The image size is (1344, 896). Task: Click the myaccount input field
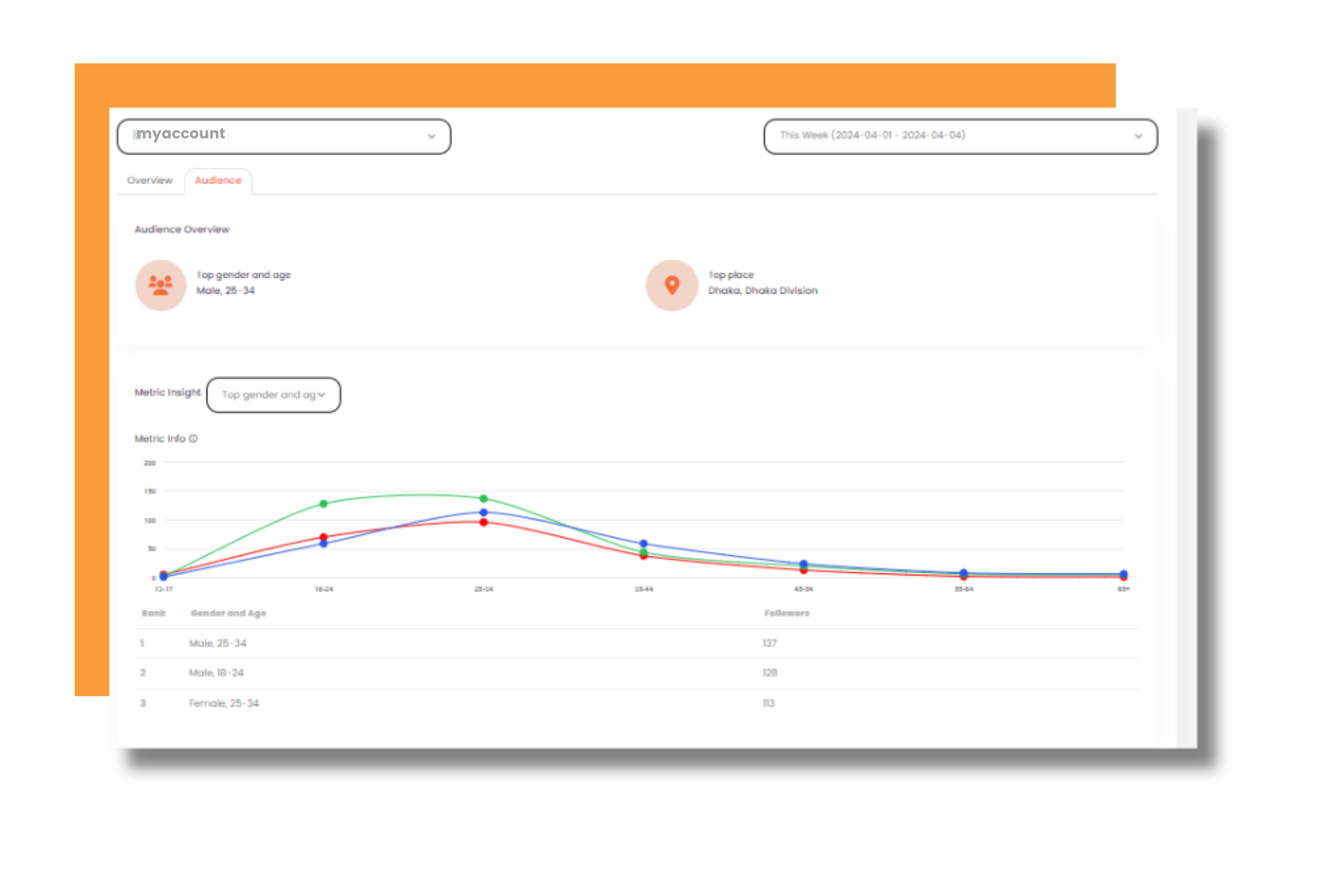284,135
